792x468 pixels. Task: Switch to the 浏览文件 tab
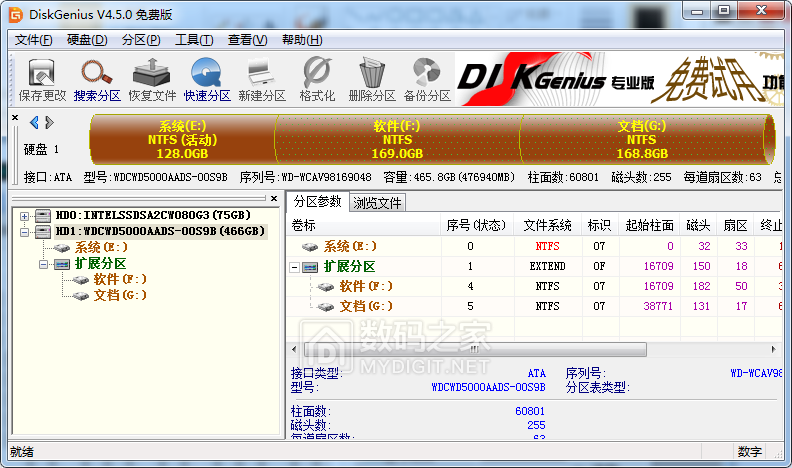tap(378, 203)
